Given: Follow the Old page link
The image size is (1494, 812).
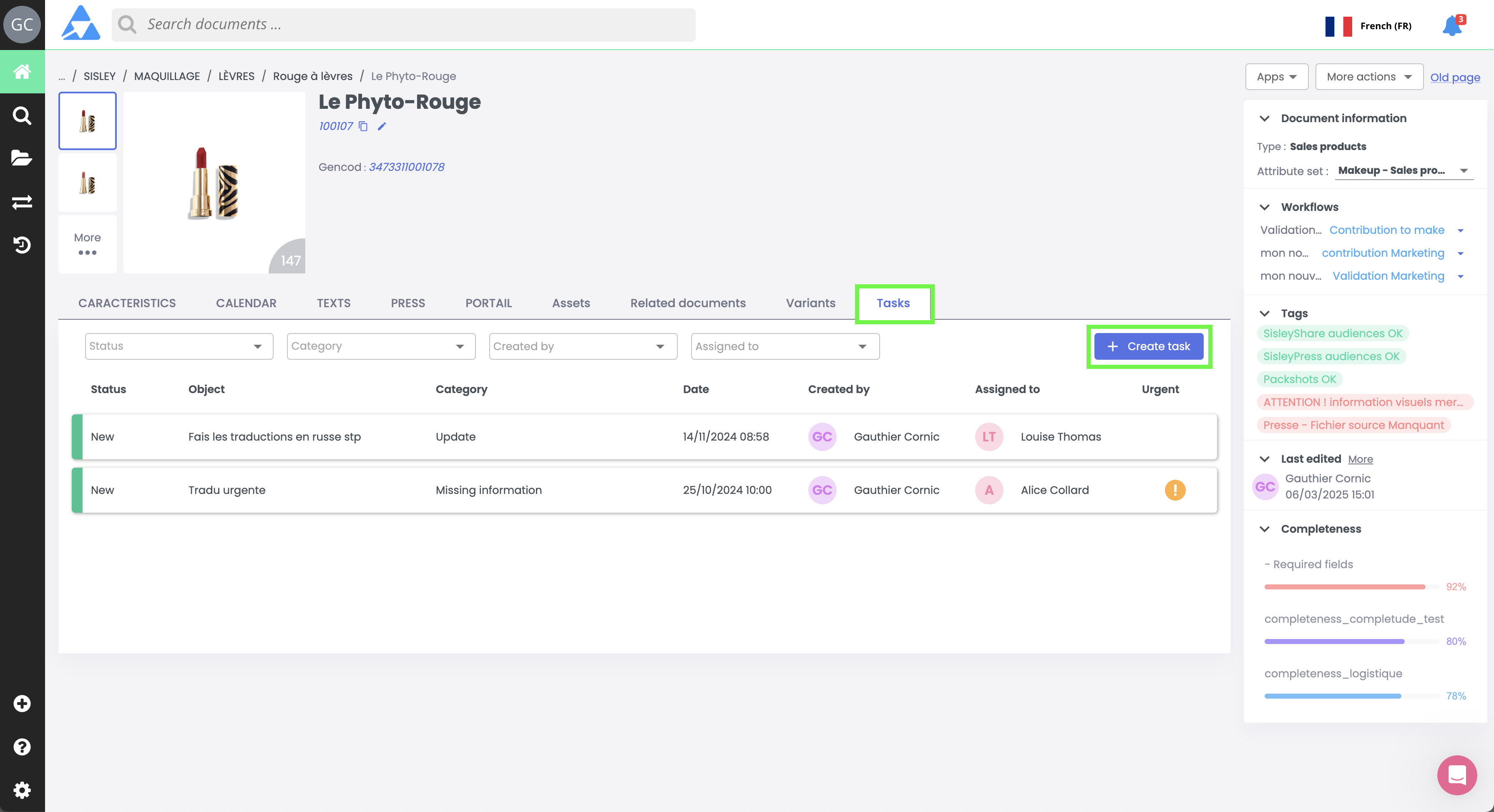Looking at the screenshot, I should [1454, 78].
